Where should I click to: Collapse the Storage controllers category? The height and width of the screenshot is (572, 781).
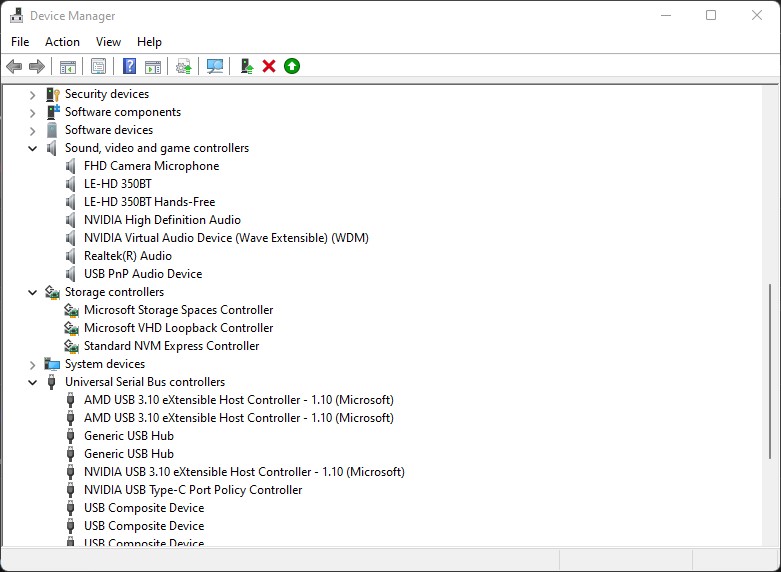[x=33, y=292]
